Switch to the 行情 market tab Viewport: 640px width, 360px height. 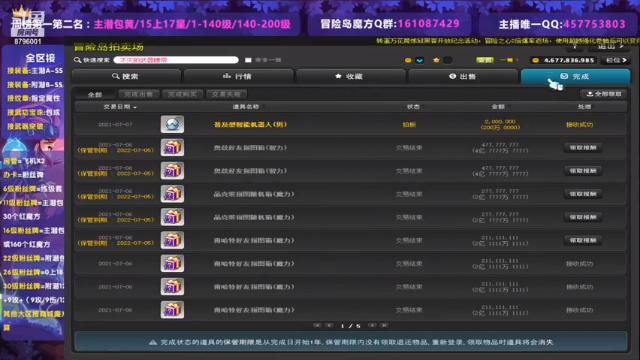238,76
